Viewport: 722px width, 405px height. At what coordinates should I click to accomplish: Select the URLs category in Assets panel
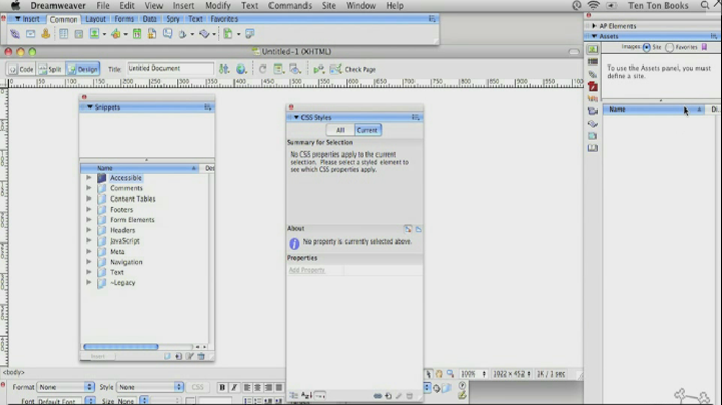[593, 74]
